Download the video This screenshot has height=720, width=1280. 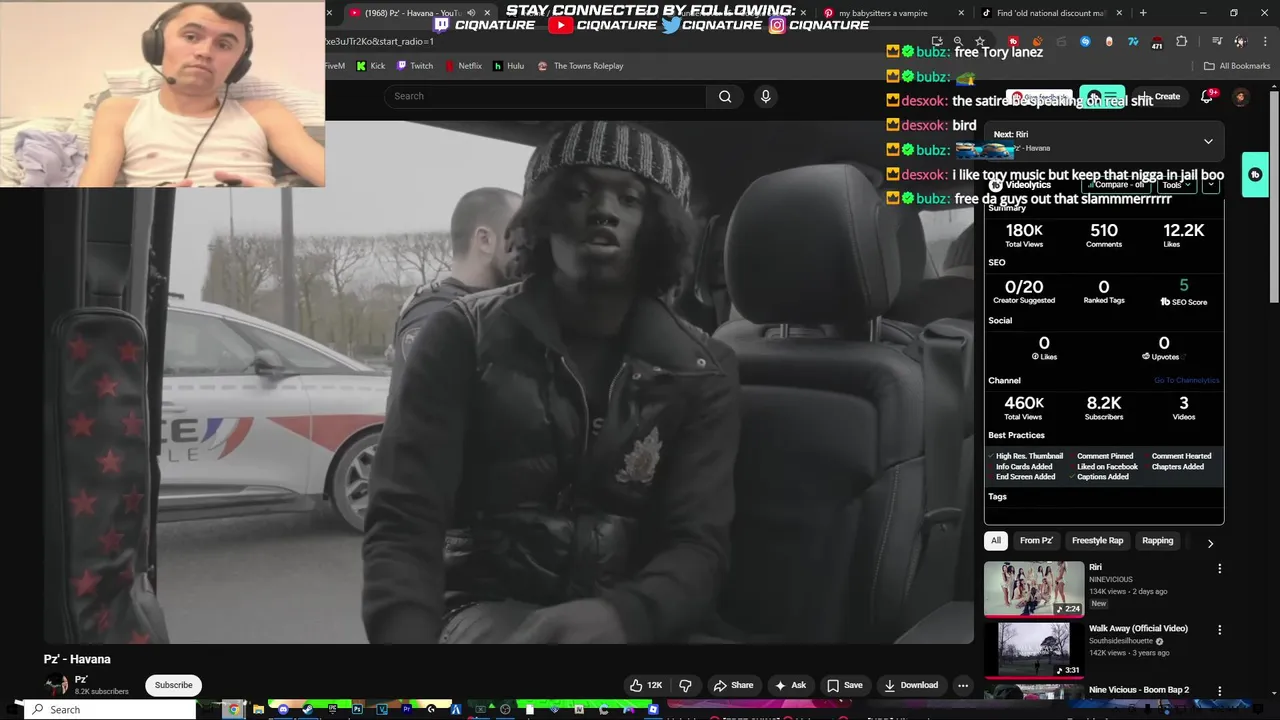tap(911, 685)
